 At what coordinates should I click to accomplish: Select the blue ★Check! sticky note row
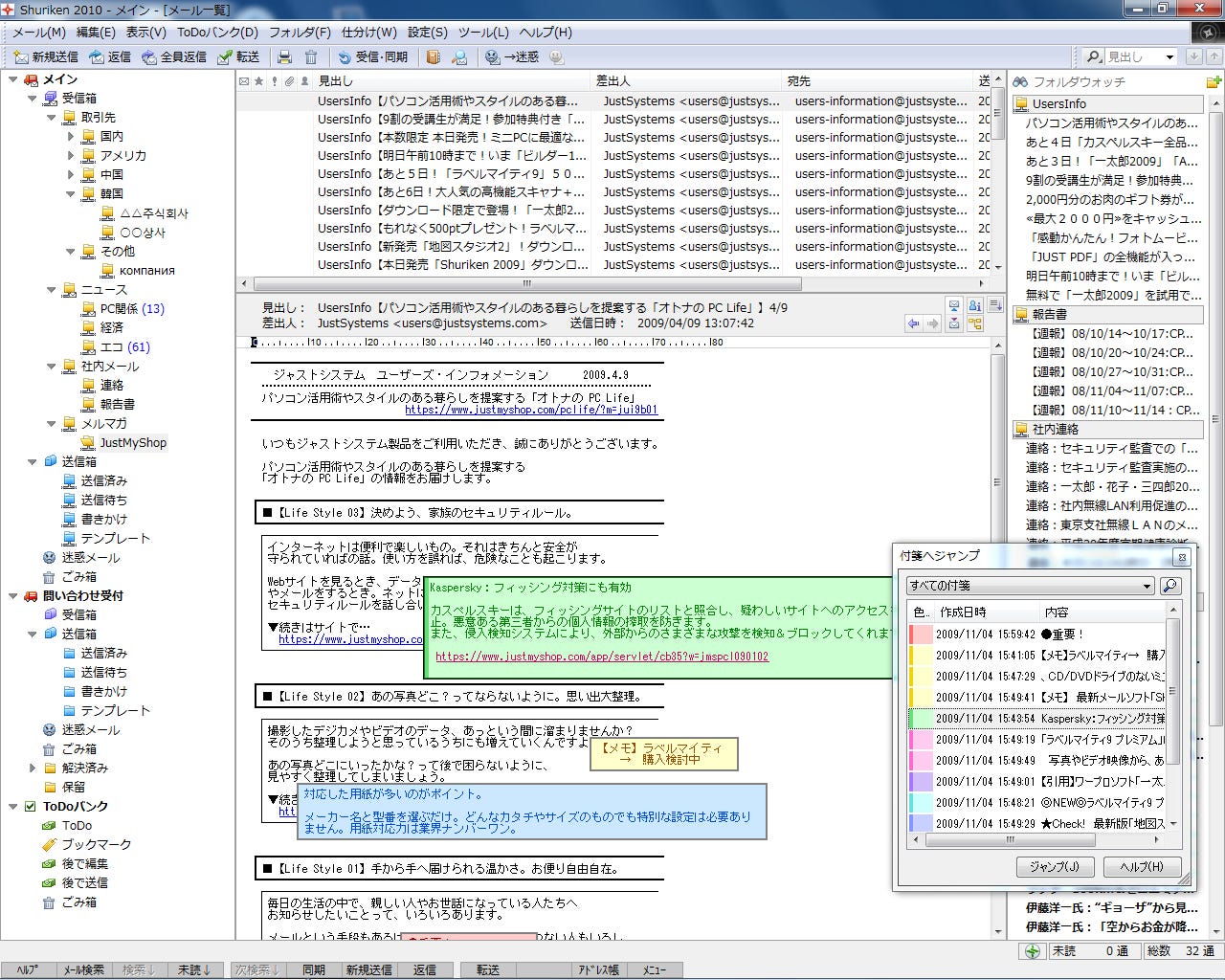coord(1036,823)
